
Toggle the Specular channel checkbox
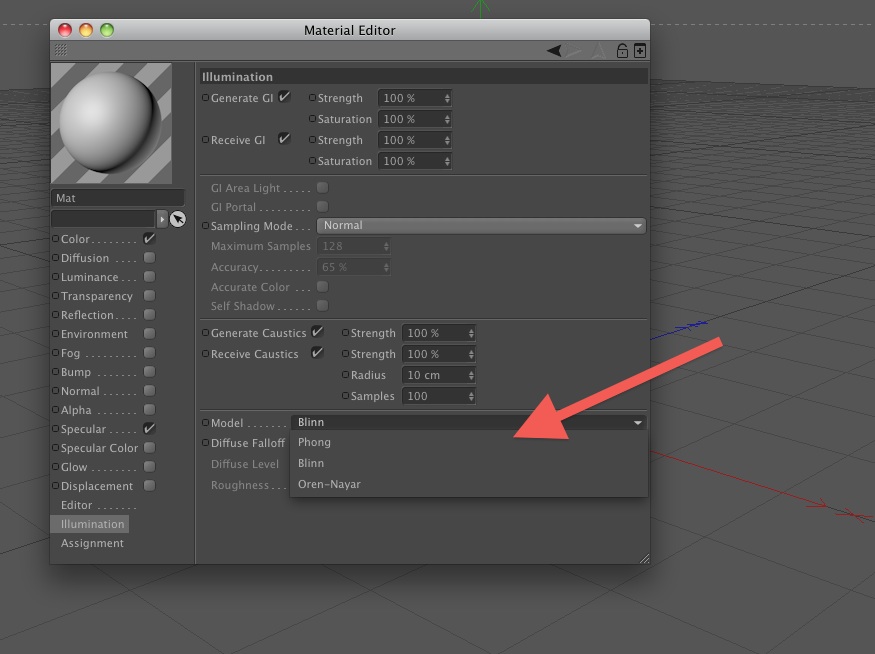149,429
